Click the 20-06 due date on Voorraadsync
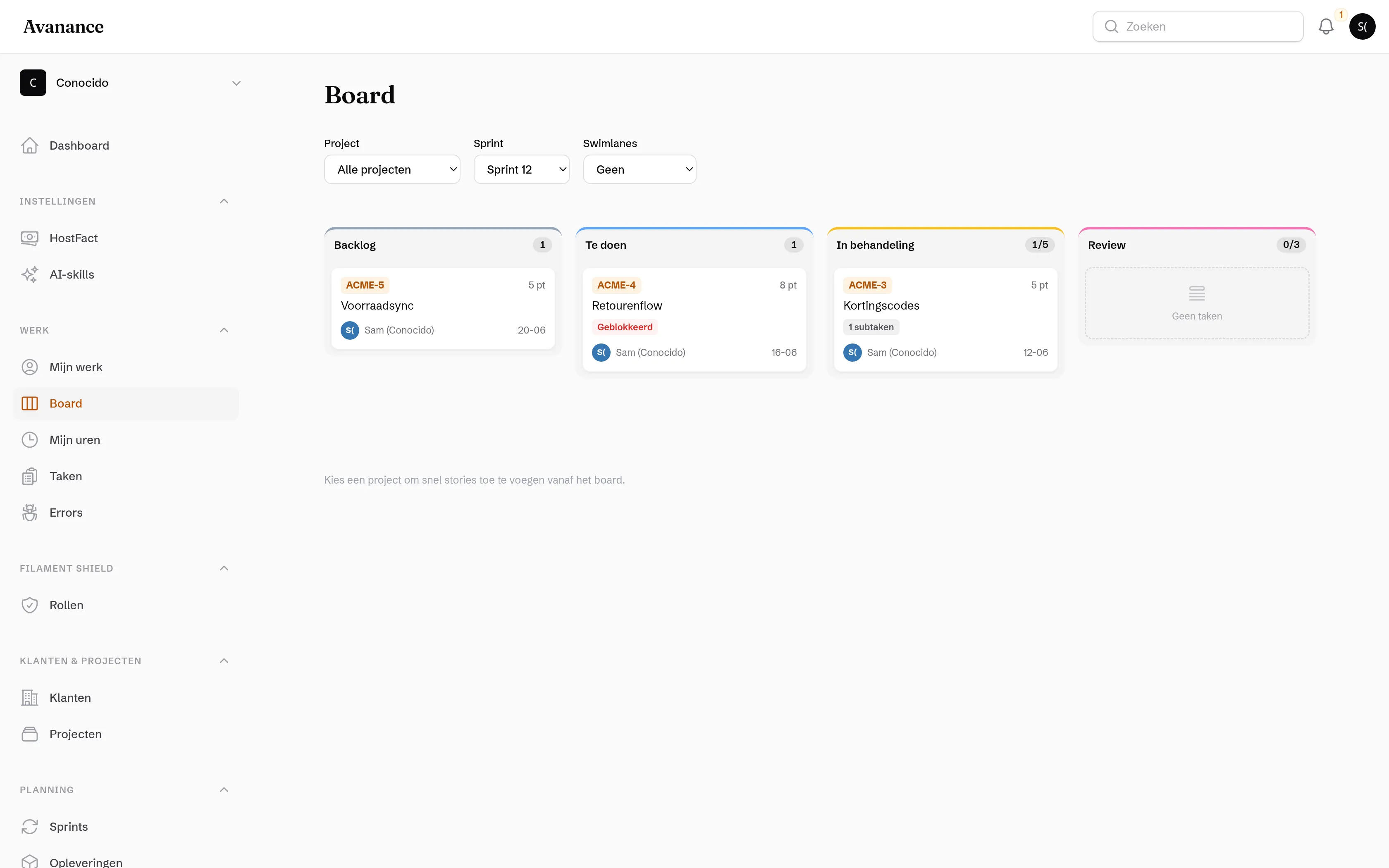This screenshot has width=1389, height=868. click(532, 330)
